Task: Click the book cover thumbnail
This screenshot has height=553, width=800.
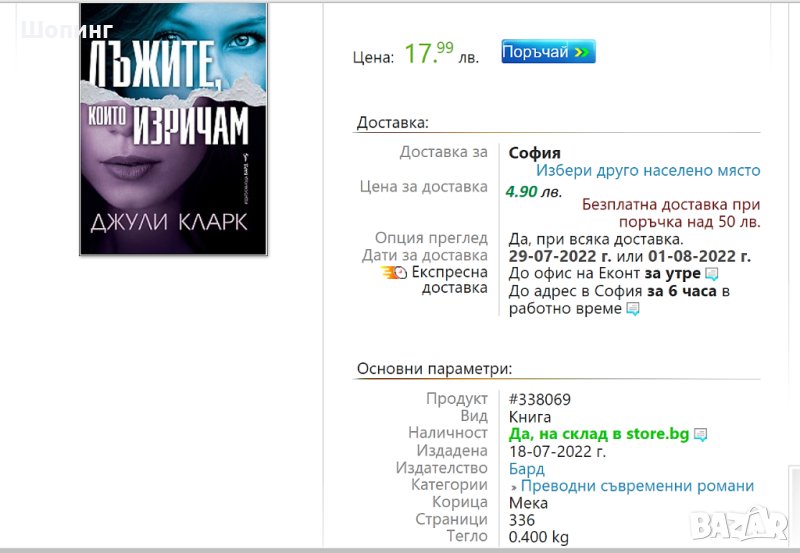Action: tap(174, 128)
